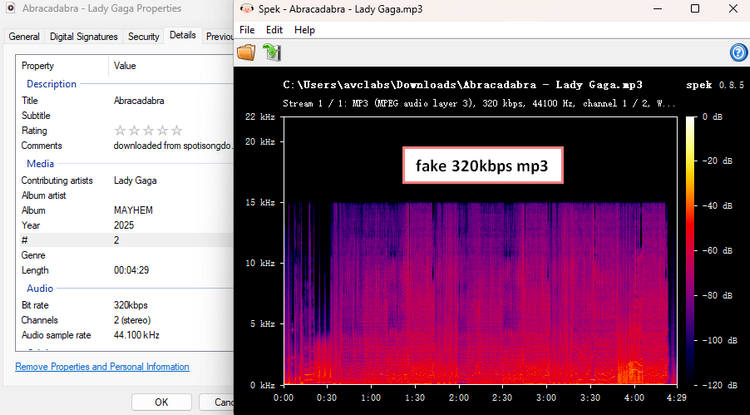Set the rating to three stars
This screenshot has width=750, height=415.
point(148,131)
